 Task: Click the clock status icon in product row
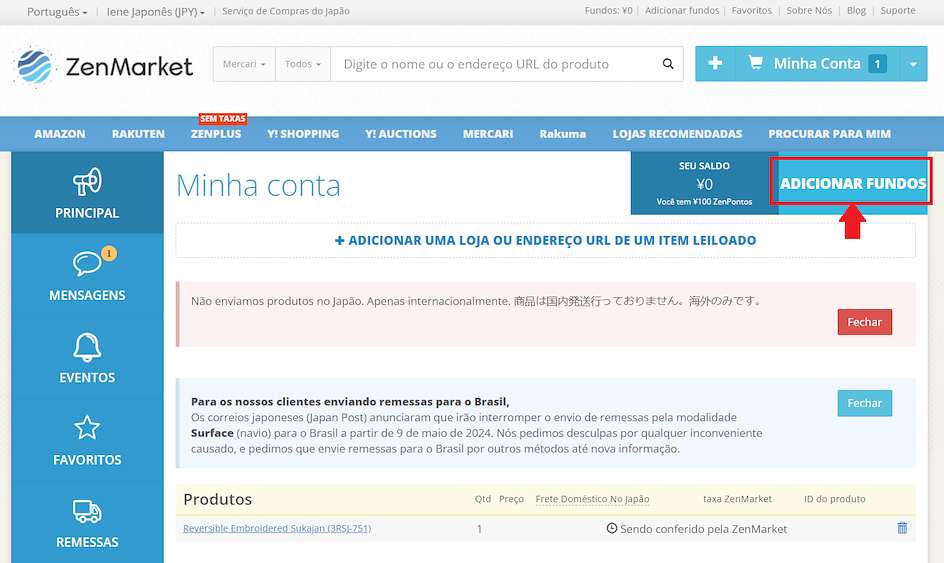612,528
